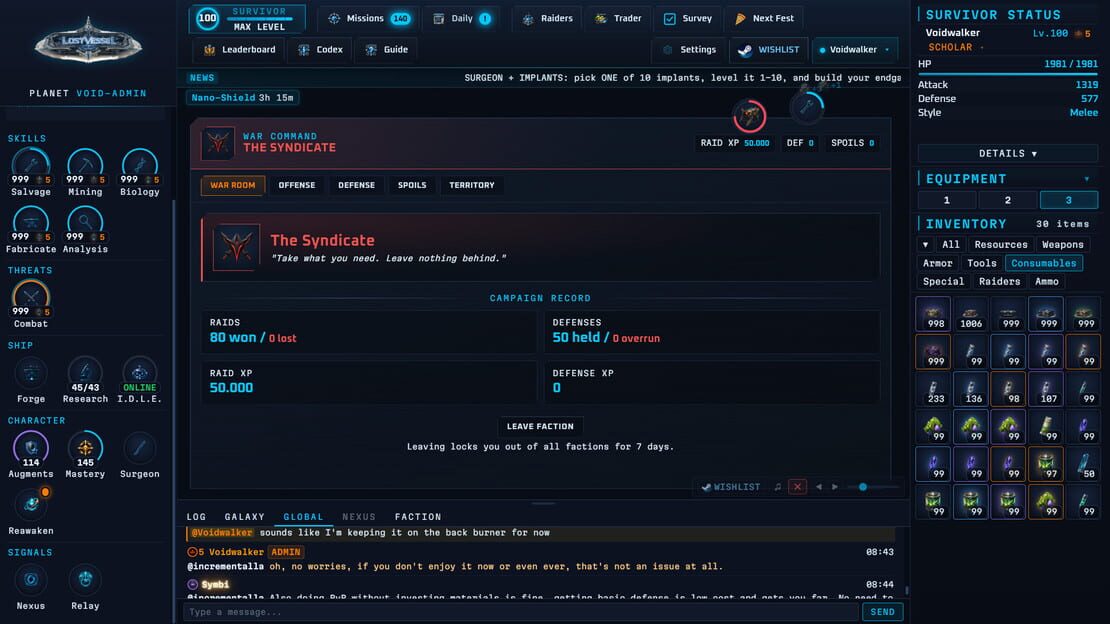The image size is (1110, 624).
Task: Switch chat to the Galaxy tab
Action: point(244,517)
